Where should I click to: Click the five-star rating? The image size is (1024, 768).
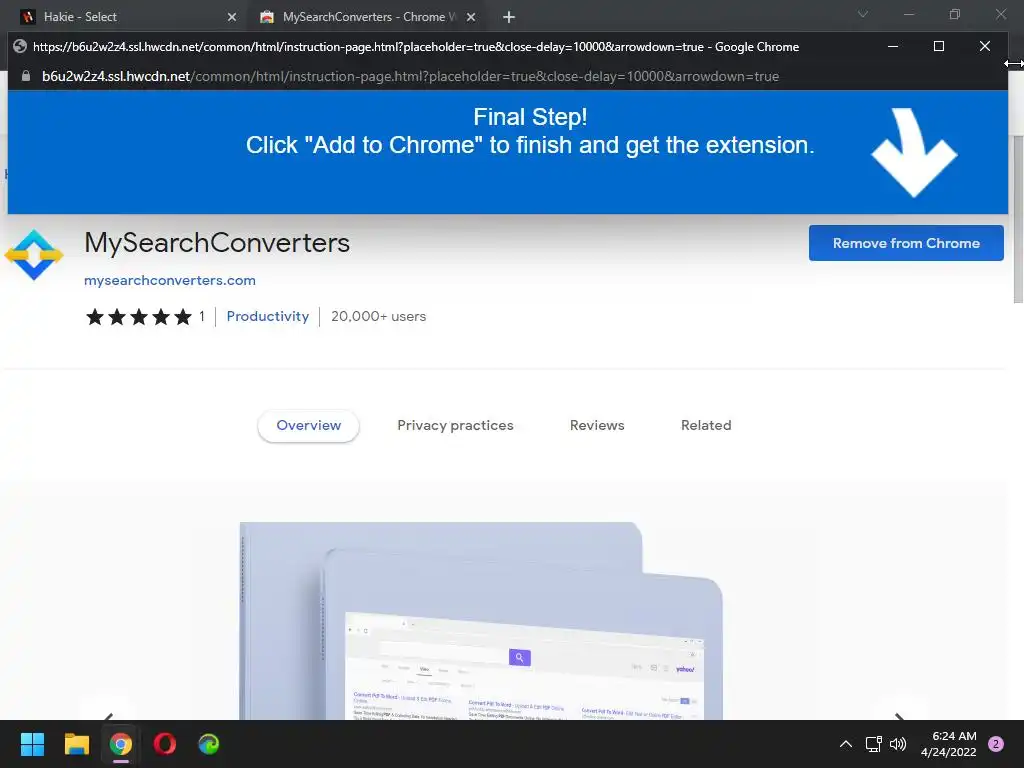138,317
